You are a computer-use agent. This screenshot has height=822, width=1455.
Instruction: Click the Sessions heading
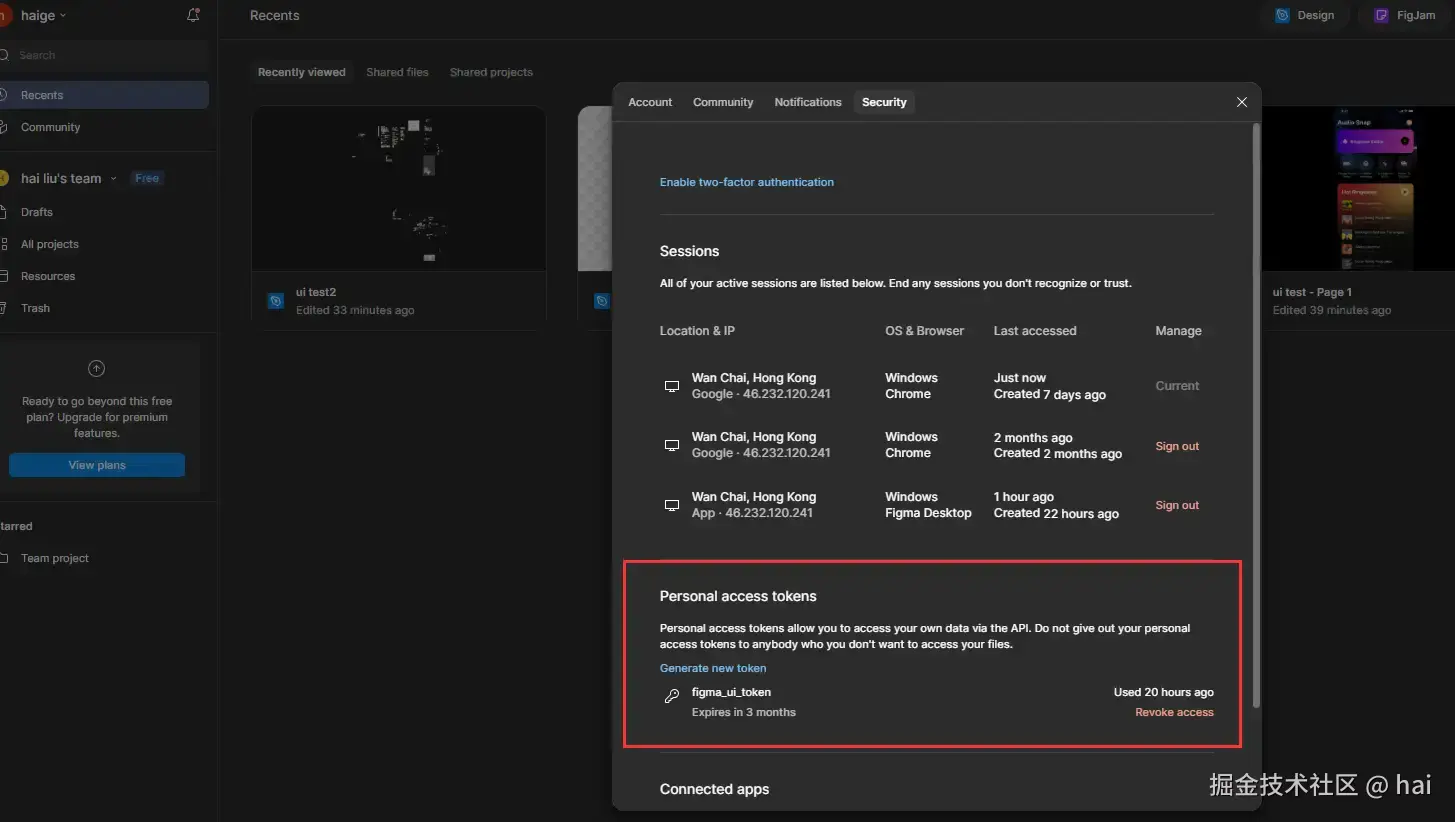coord(689,251)
